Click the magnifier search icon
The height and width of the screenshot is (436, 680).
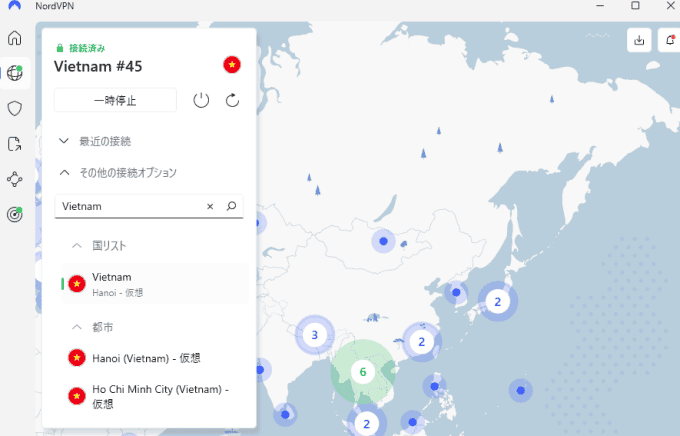pyautogui.click(x=232, y=206)
